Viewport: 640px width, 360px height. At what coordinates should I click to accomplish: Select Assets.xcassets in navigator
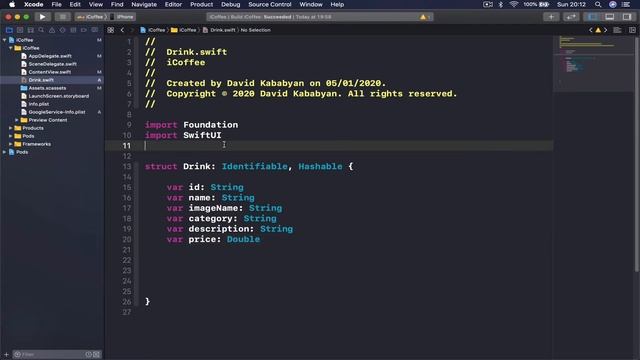pos(47,88)
